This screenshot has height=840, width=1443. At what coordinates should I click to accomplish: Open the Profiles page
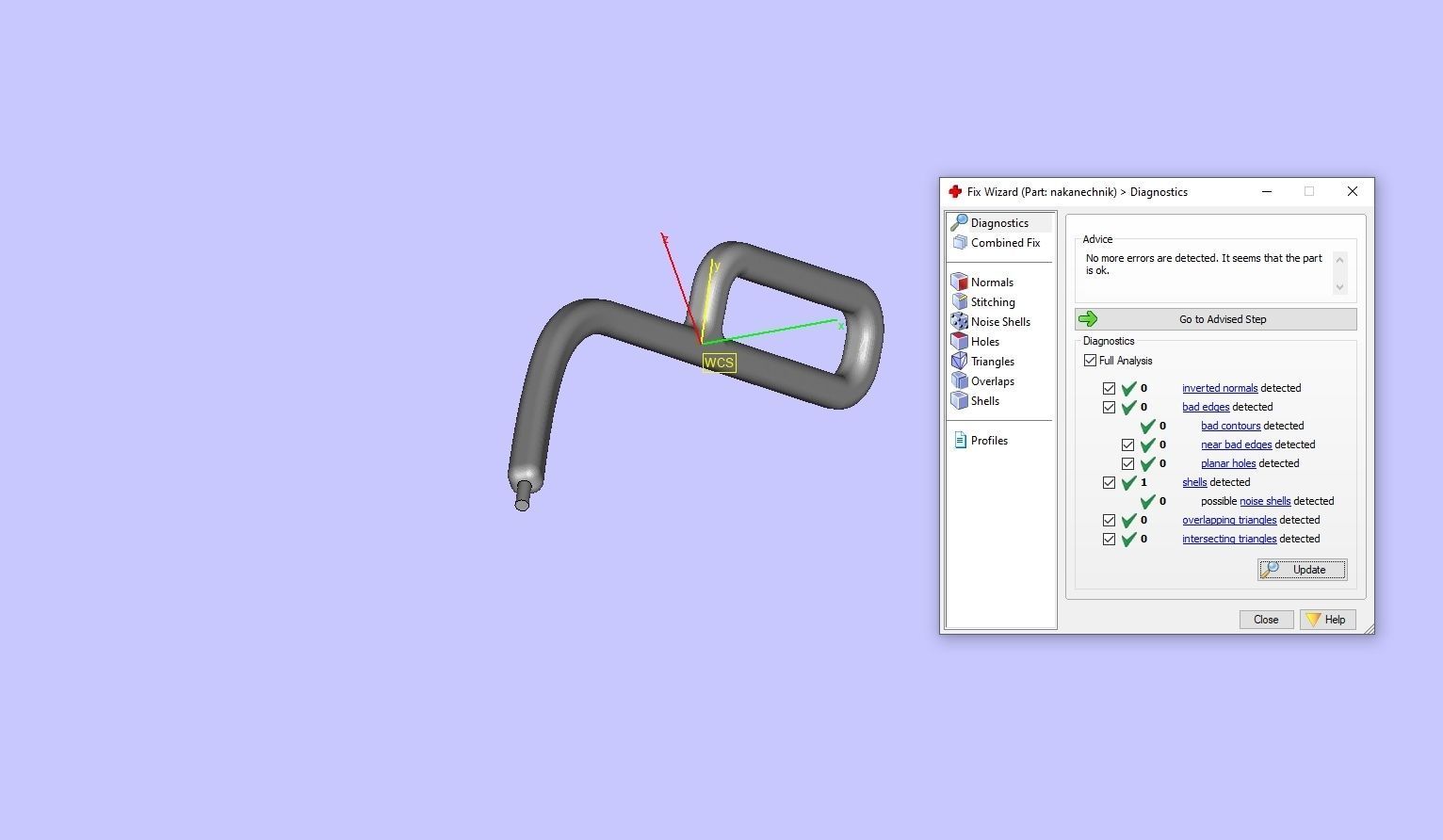989,441
